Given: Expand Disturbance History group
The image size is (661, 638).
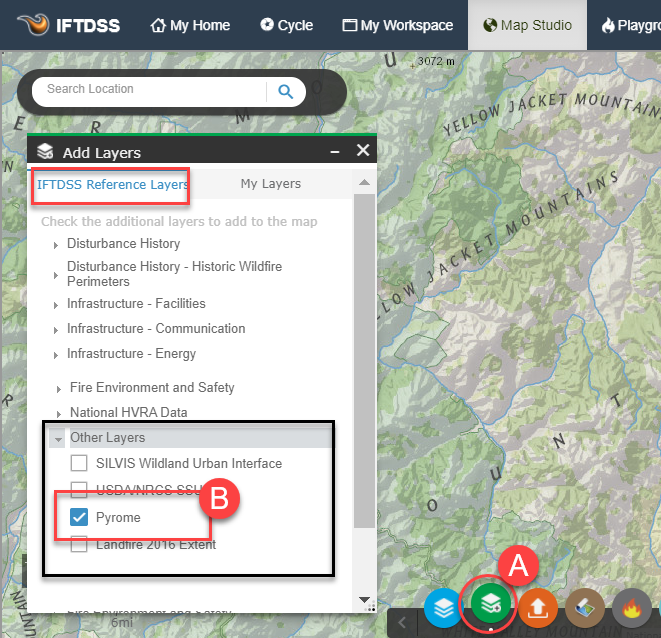Looking at the screenshot, I should coord(56,245).
